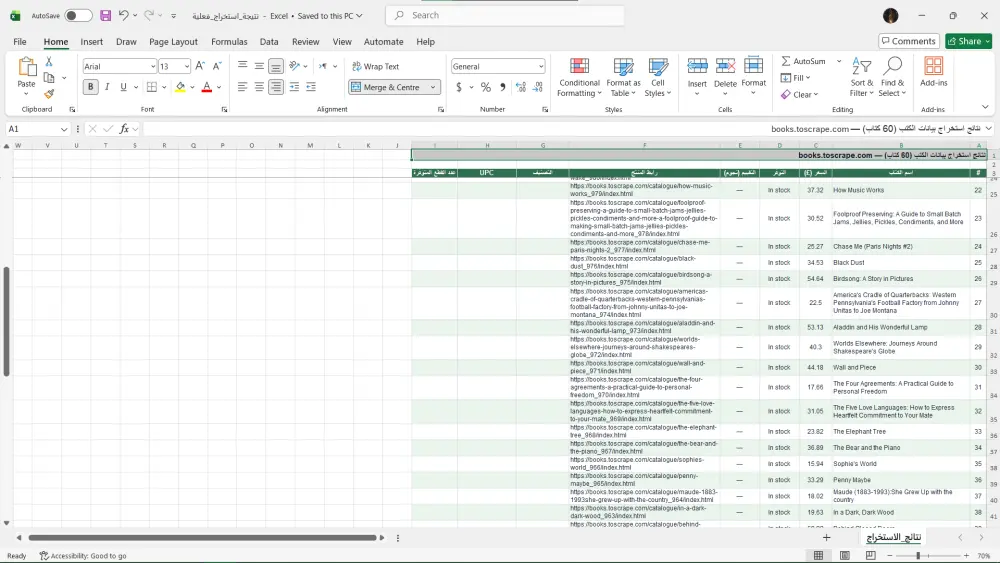The width and height of the screenshot is (1000, 563).
Task: Apply red Font Colour swatch
Action: click(x=207, y=87)
